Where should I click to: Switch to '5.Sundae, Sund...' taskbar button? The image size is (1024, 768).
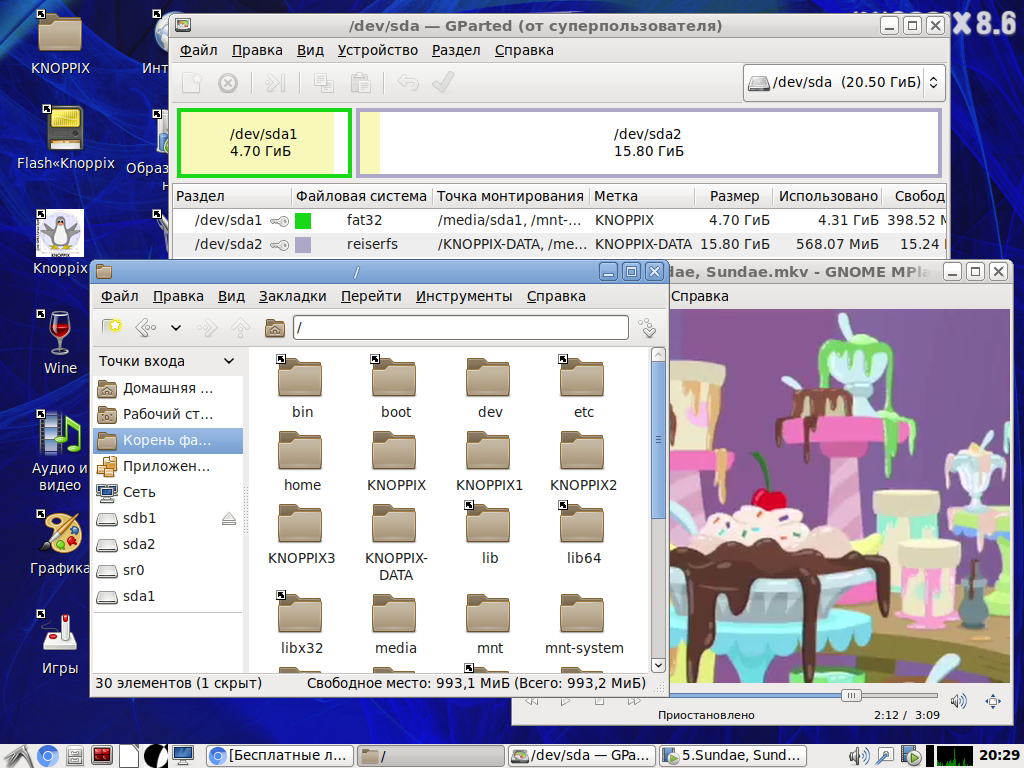click(733, 756)
